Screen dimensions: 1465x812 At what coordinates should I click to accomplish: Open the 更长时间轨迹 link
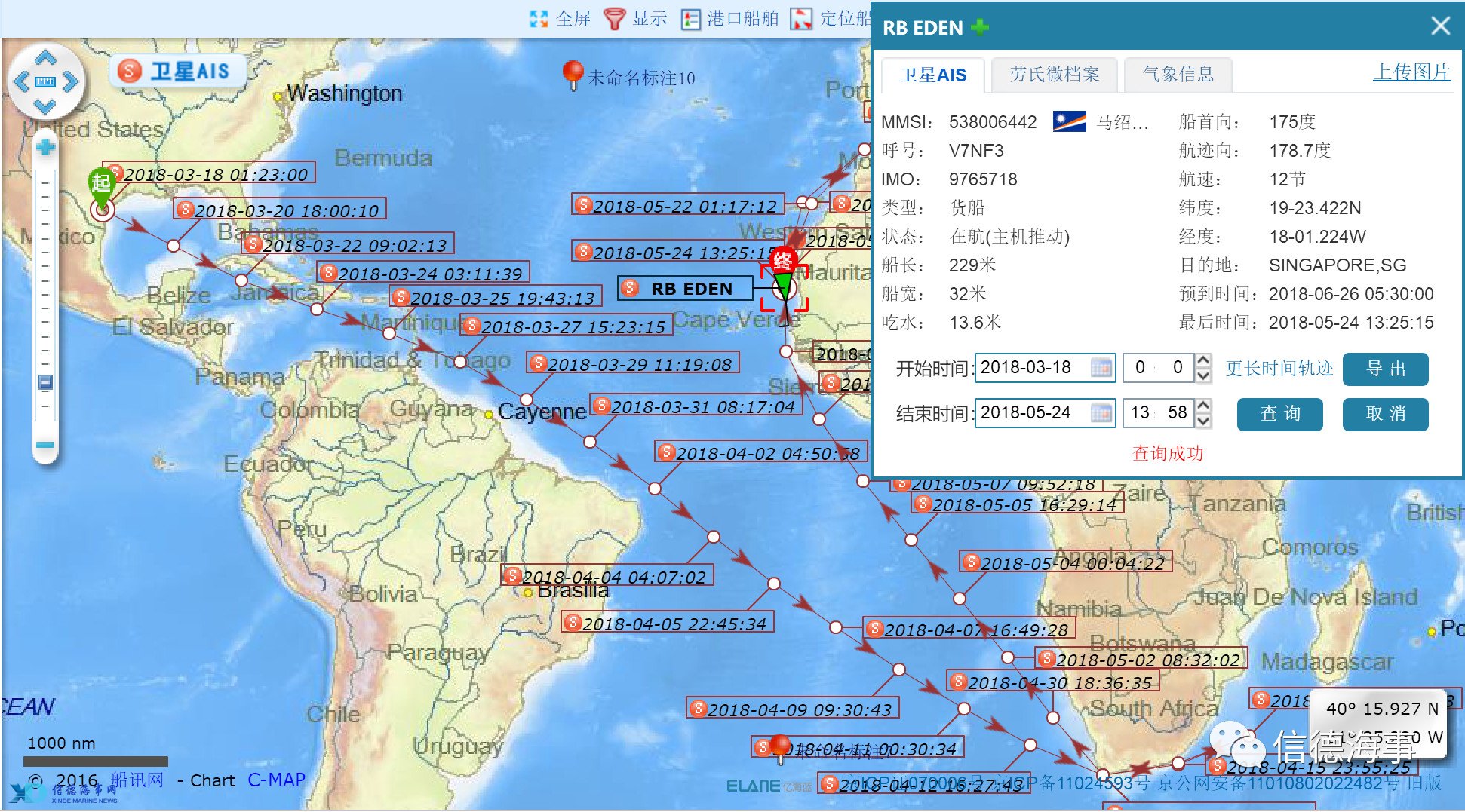[1279, 369]
